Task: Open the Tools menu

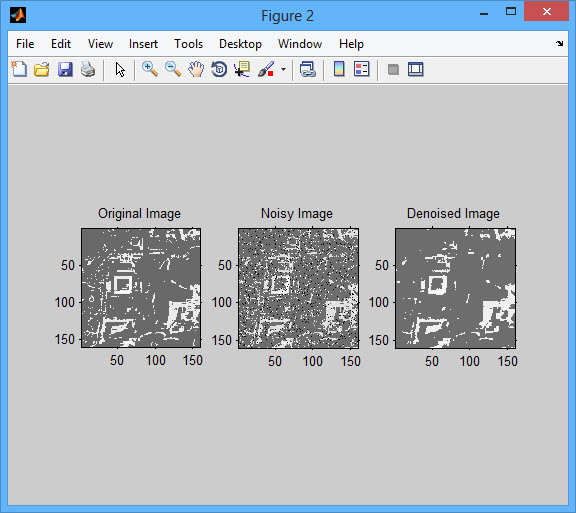Action: point(188,44)
